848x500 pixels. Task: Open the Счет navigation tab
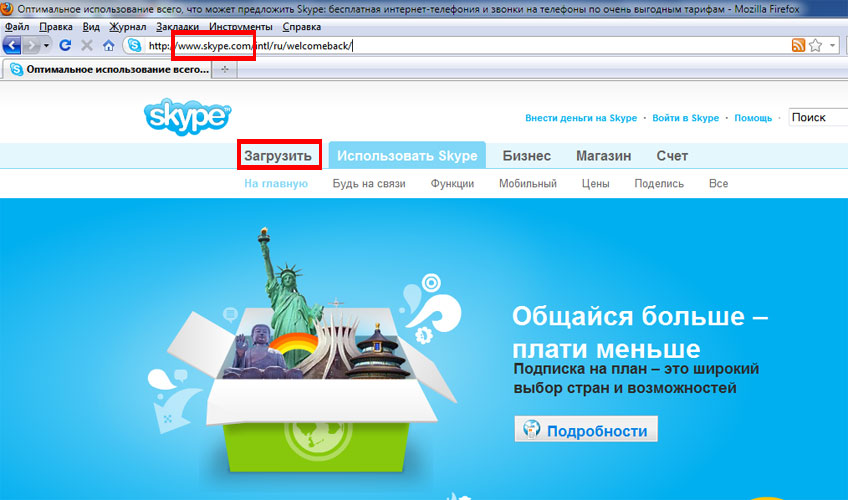pos(672,156)
